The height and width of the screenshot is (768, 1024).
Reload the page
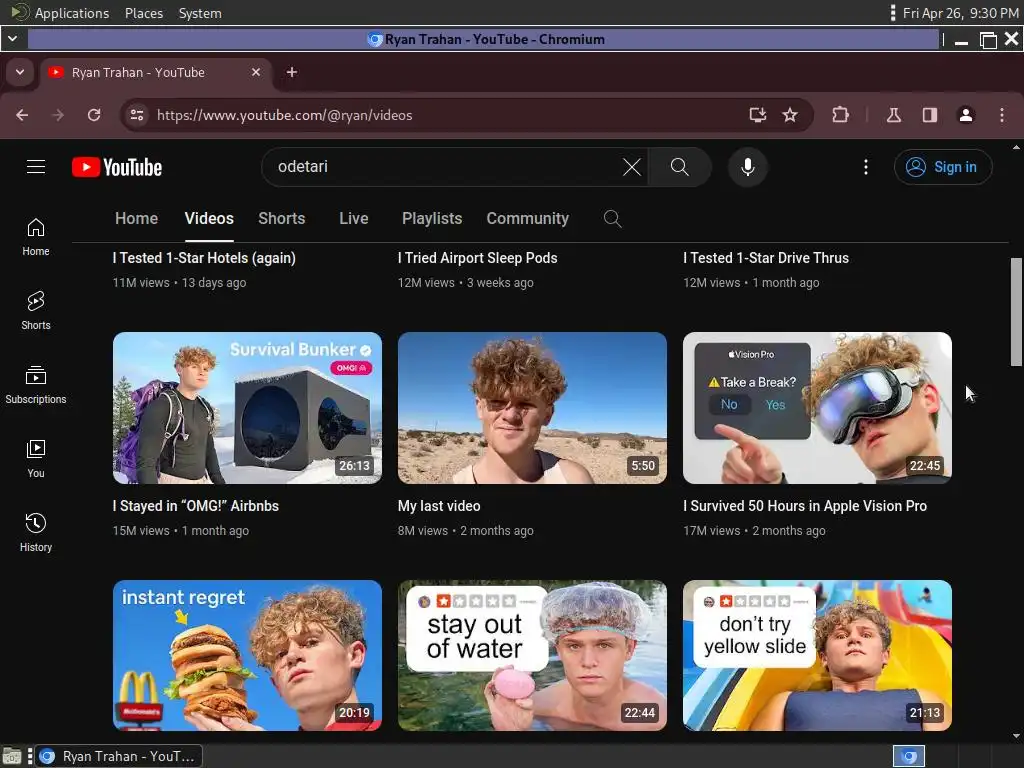pyautogui.click(x=94, y=115)
